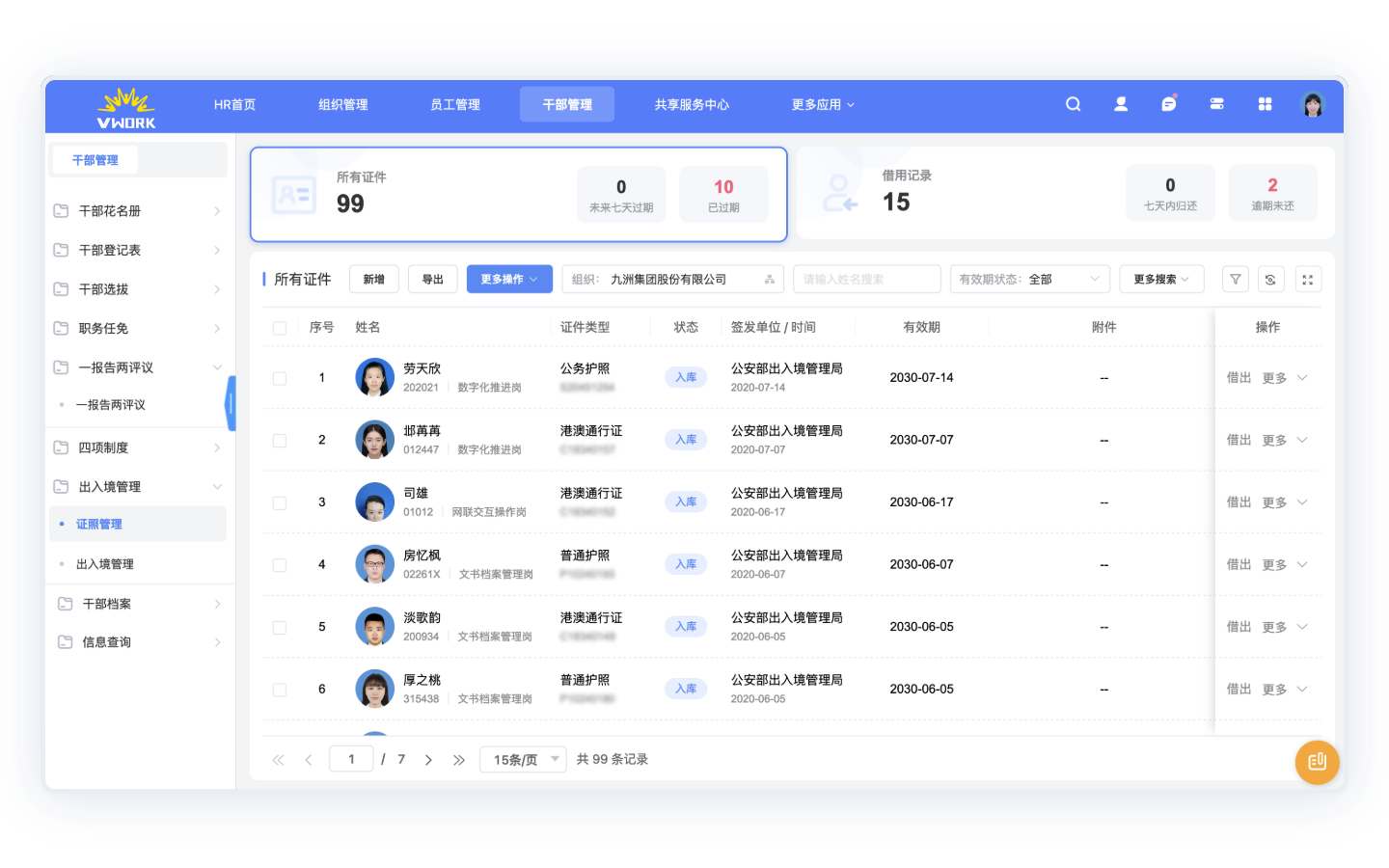Open the apps grid icon
The height and width of the screenshot is (868, 1389).
[1265, 104]
